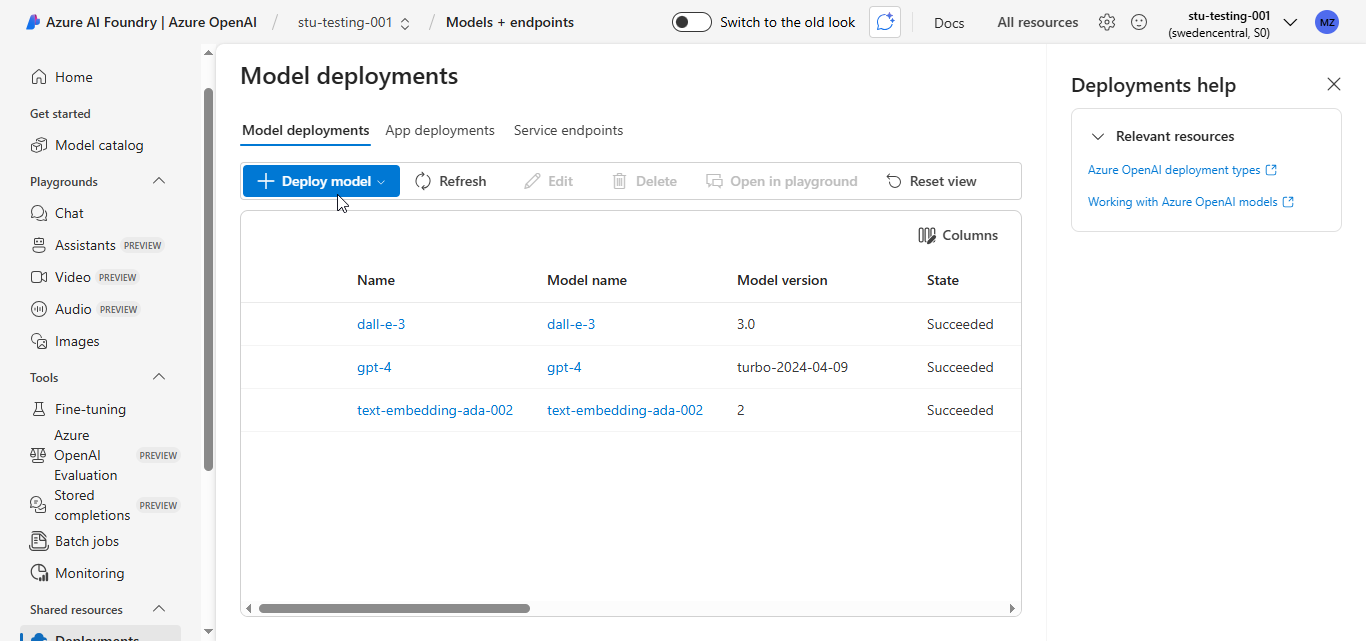Close the Deployments help panel
This screenshot has width=1366, height=641.
click(1334, 84)
